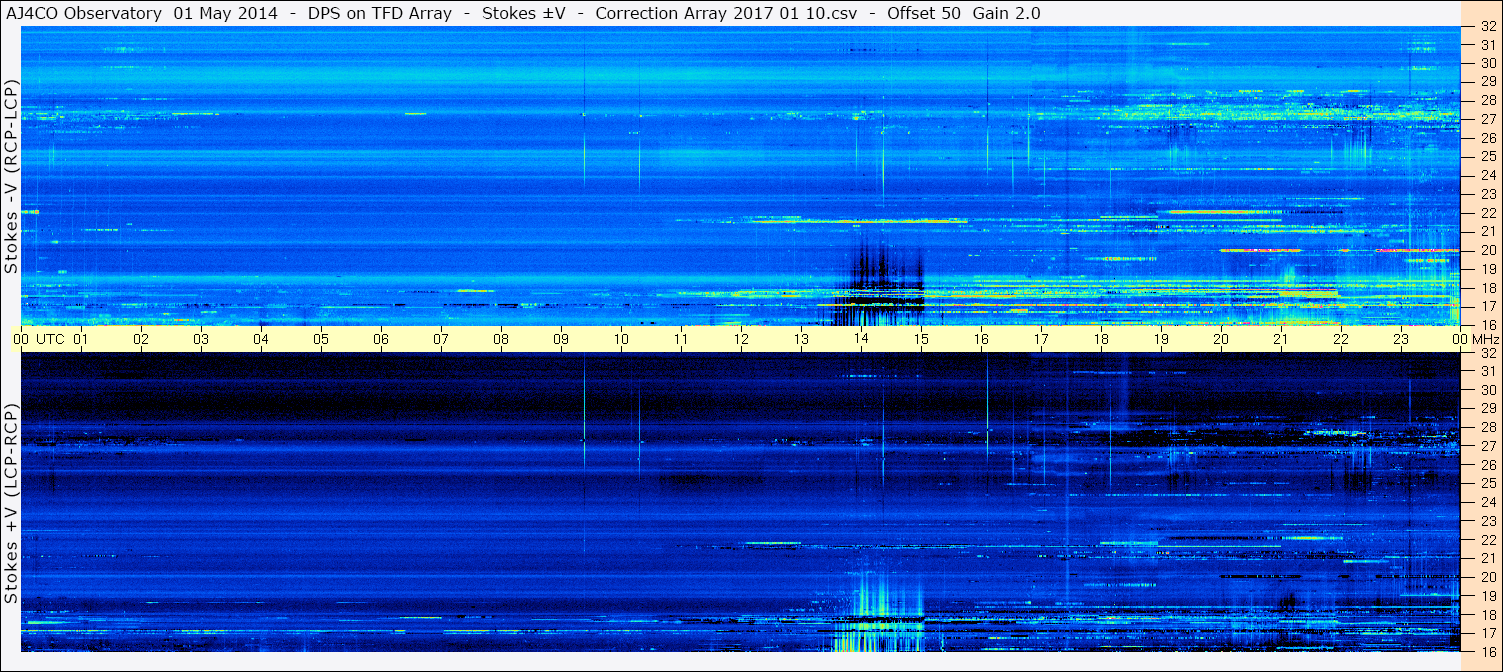The height and width of the screenshot is (672, 1503).
Task: Select the 18 hour marker on time axis
Action: tap(1101, 339)
